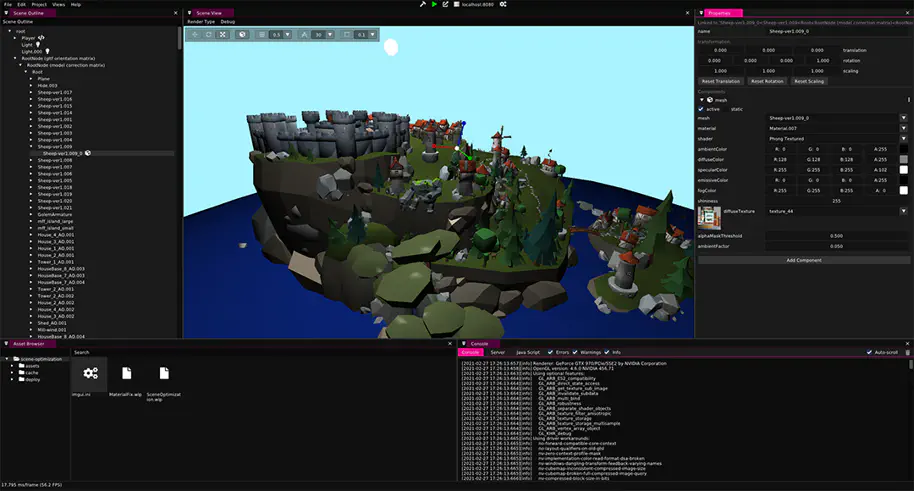Toggle the mesh active checkbox
Image resolution: width=914 pixels, height=491 pixels.
pyautogui.click(x=701, y=109)
